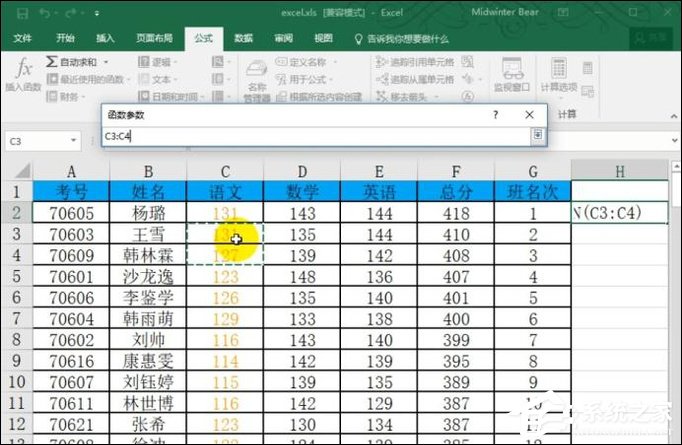Collapse the ribbon with the chevron
682x445 pixels.
pyautogui.click(x=674, y=116)
